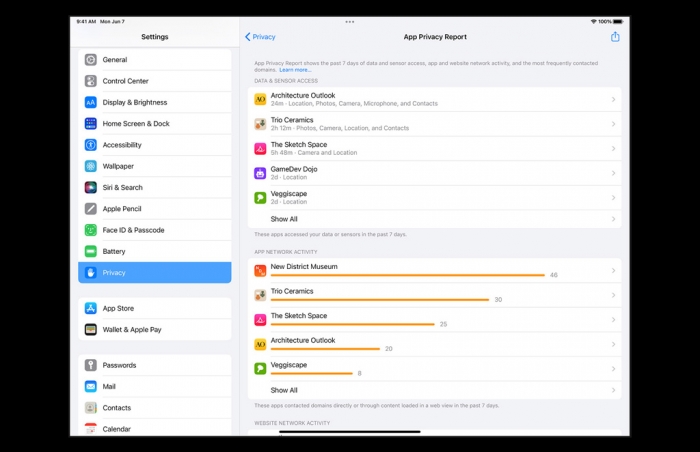700x452 pixels.
Task: Expand The Sketch Space network activity chevron
Action: [613, 320]
